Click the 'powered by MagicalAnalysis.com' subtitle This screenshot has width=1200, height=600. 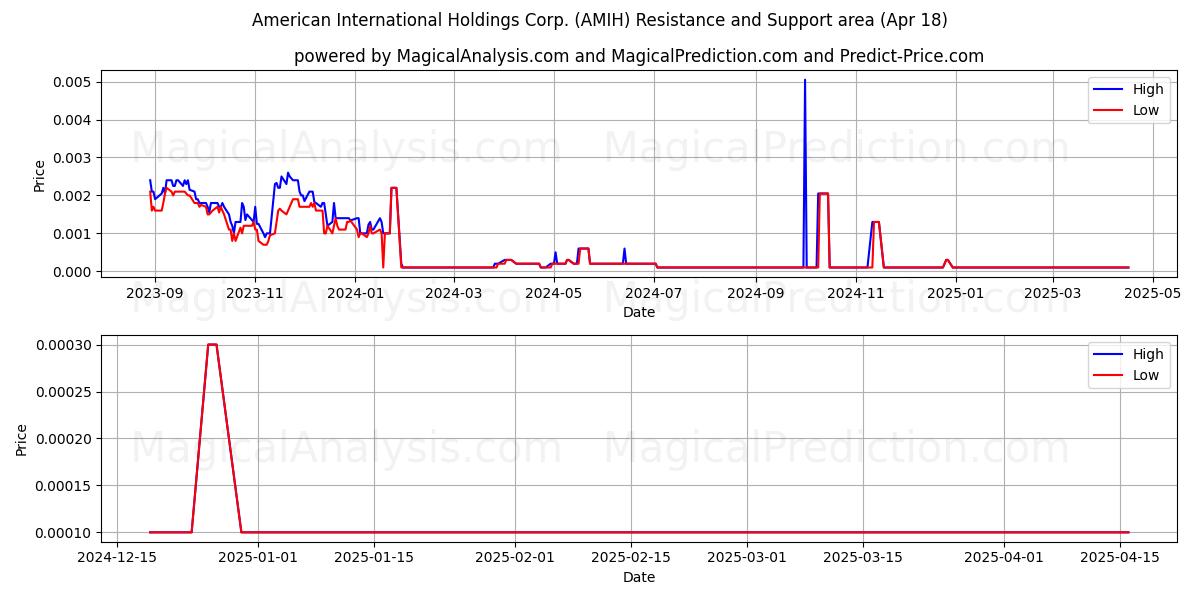(x=639, y=56)
